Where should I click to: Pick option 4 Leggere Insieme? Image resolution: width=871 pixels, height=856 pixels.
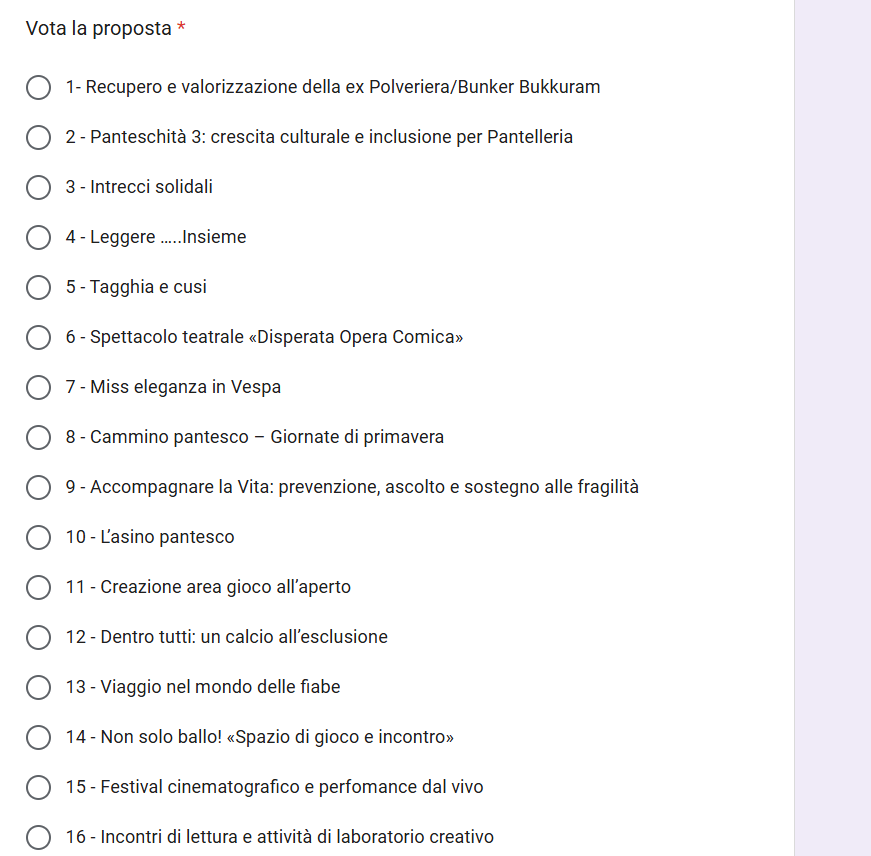point(38,237)
